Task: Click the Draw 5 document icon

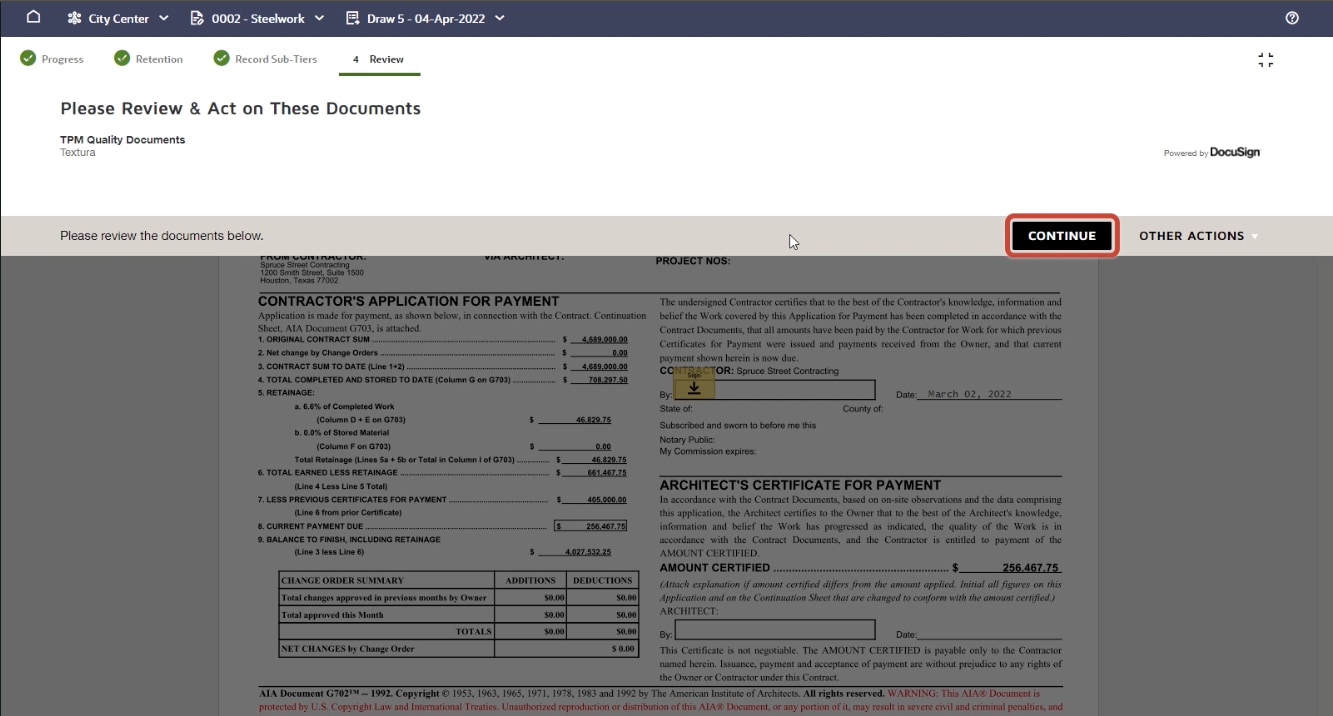Action: [x=352, y=18]
